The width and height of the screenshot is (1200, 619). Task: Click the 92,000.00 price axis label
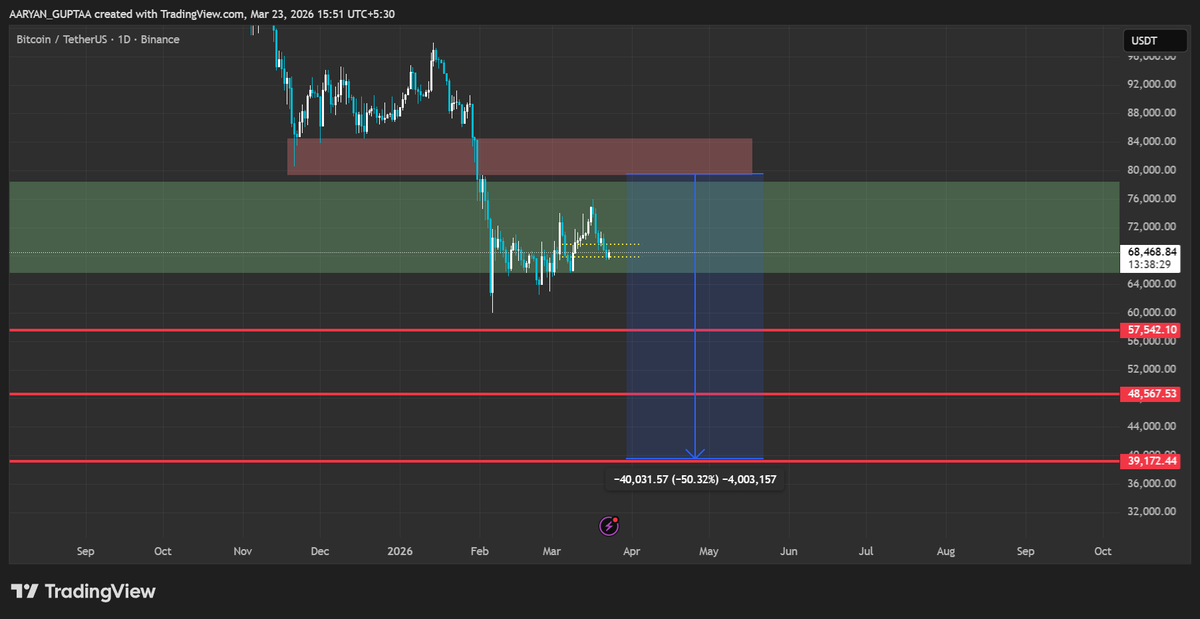coord(1153,84)
